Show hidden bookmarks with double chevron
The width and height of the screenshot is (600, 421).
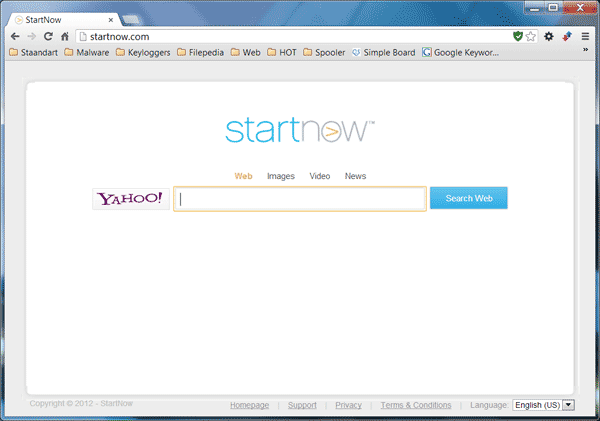point(585,49)
